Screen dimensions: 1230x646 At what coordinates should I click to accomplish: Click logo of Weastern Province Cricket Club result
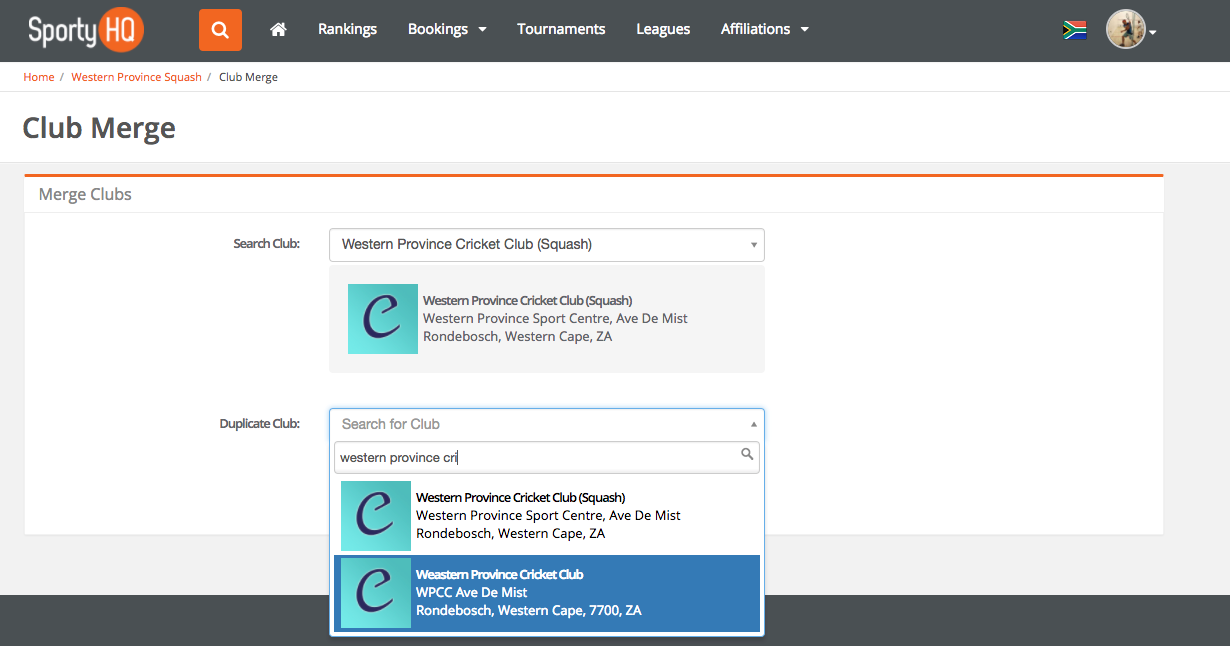[x=376, y=593]
